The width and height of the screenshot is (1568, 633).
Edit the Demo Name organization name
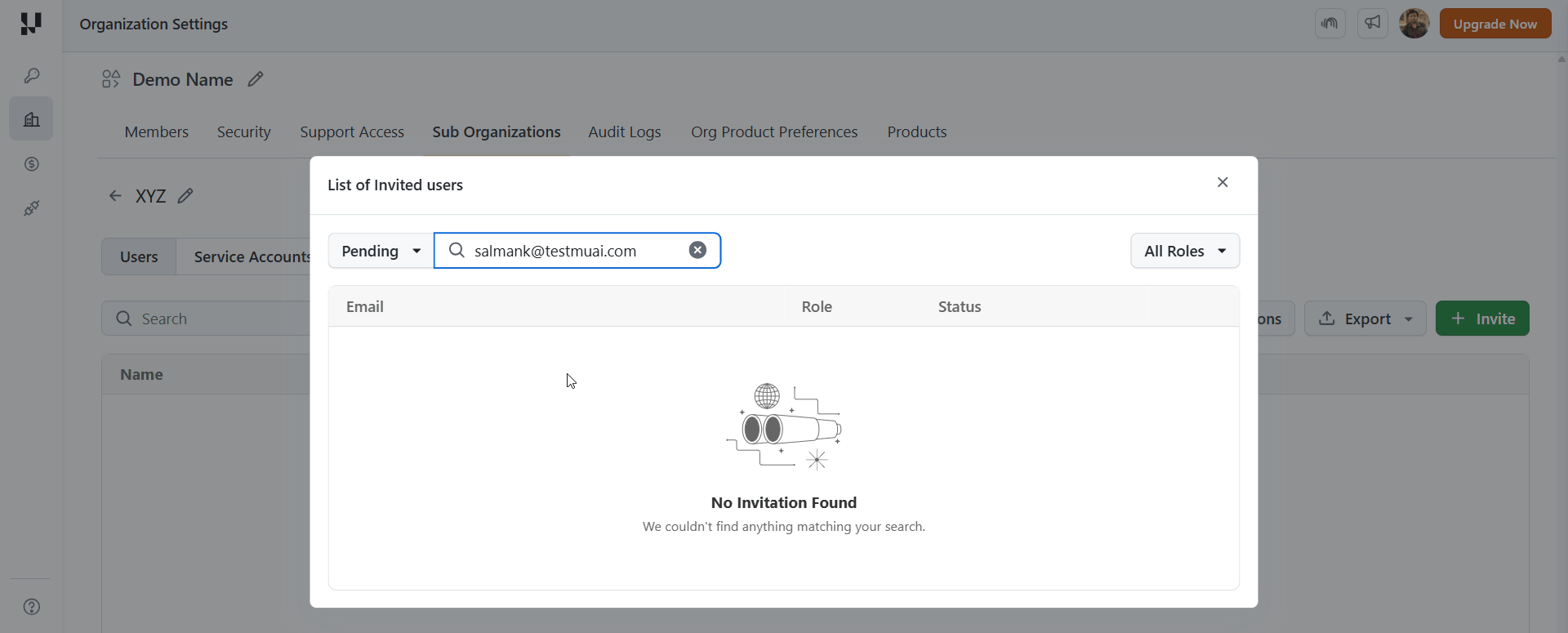[256, 79]
